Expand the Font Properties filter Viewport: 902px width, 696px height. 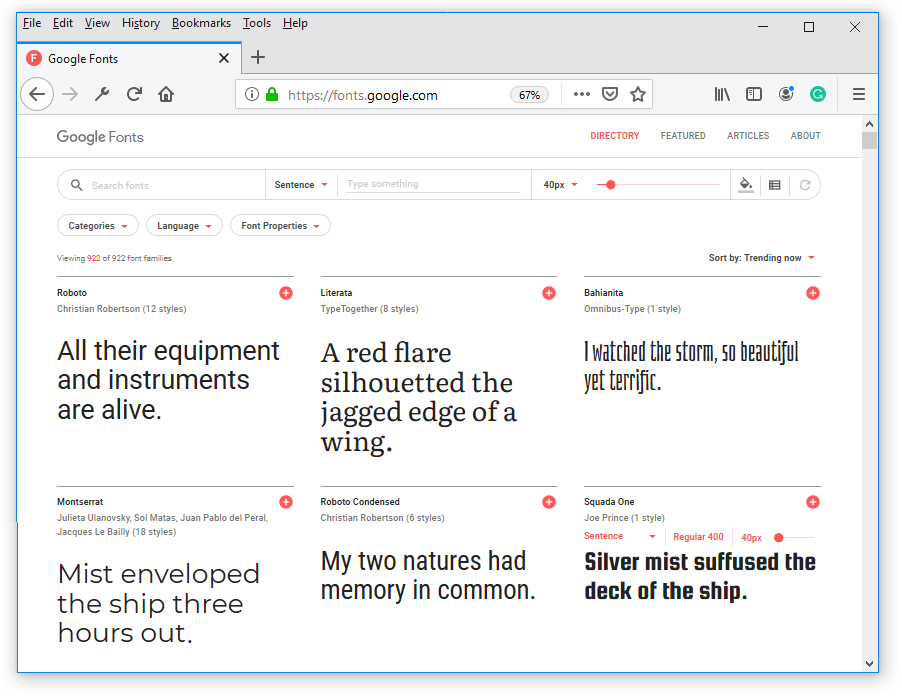pyautogui.click(x=280, y=226)
